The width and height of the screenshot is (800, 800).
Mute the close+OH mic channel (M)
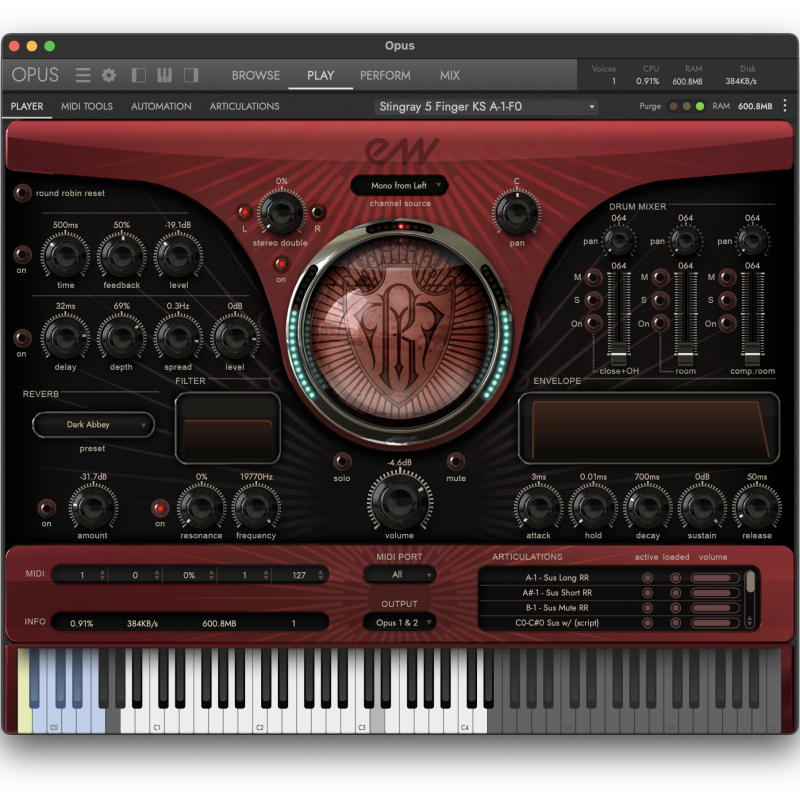[593, 278]
